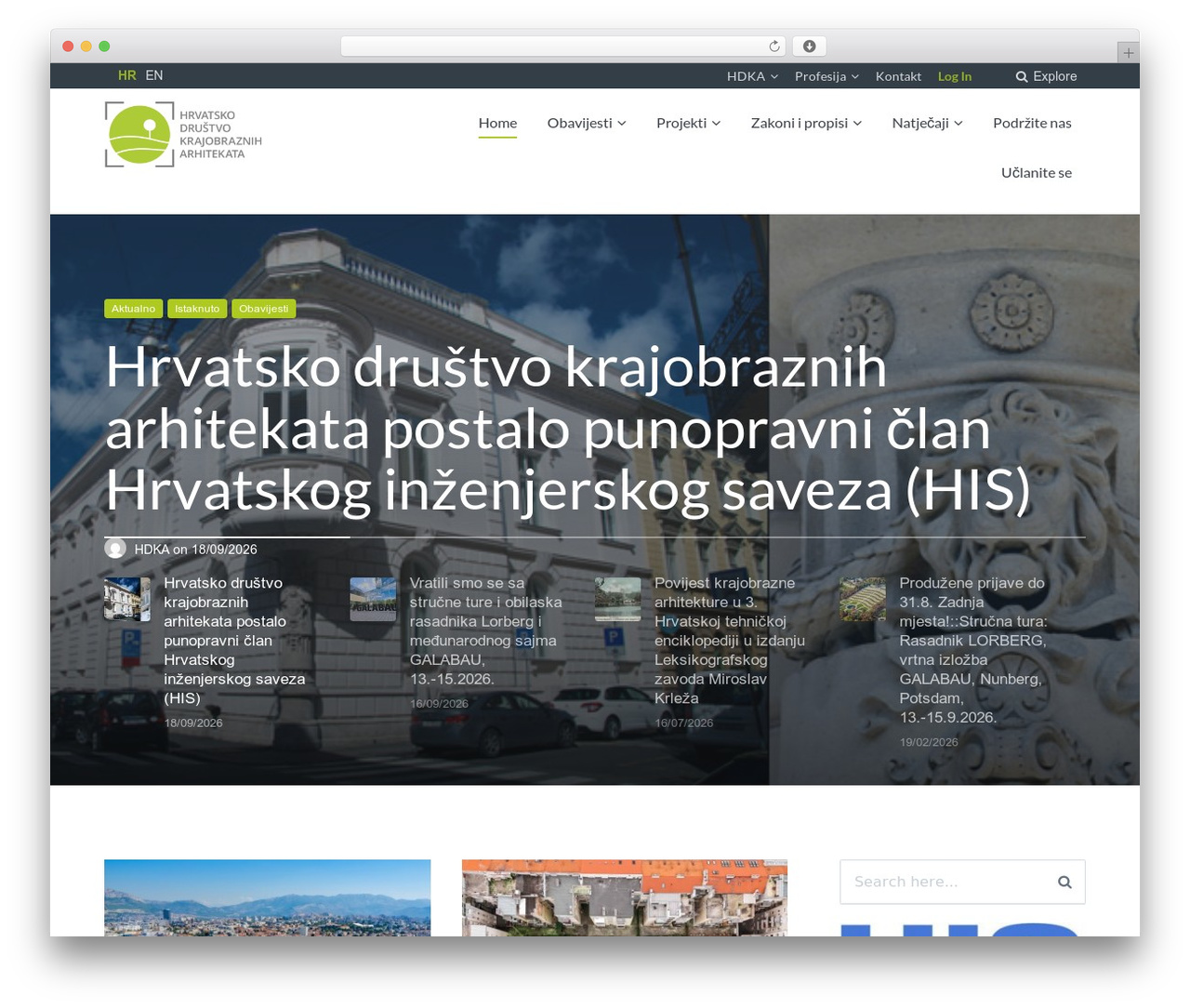Expand the Projekti menu
The image size is (1190, 1008).
689,123
